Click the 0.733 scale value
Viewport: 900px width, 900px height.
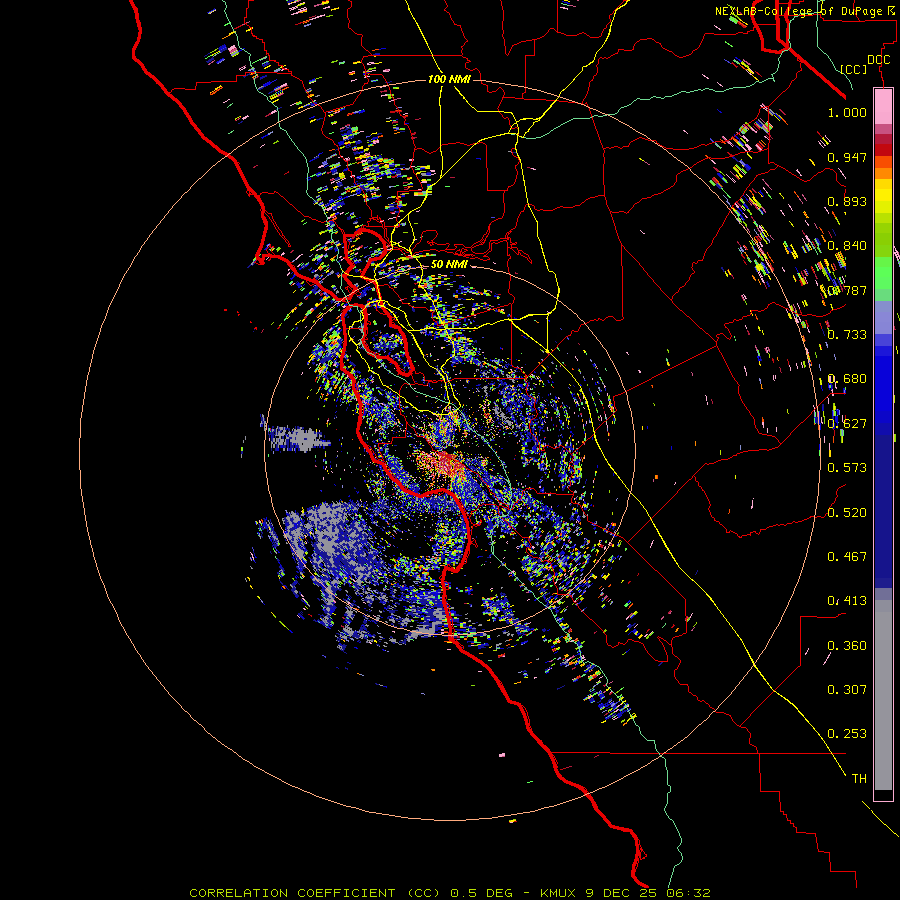click(847, 335)
